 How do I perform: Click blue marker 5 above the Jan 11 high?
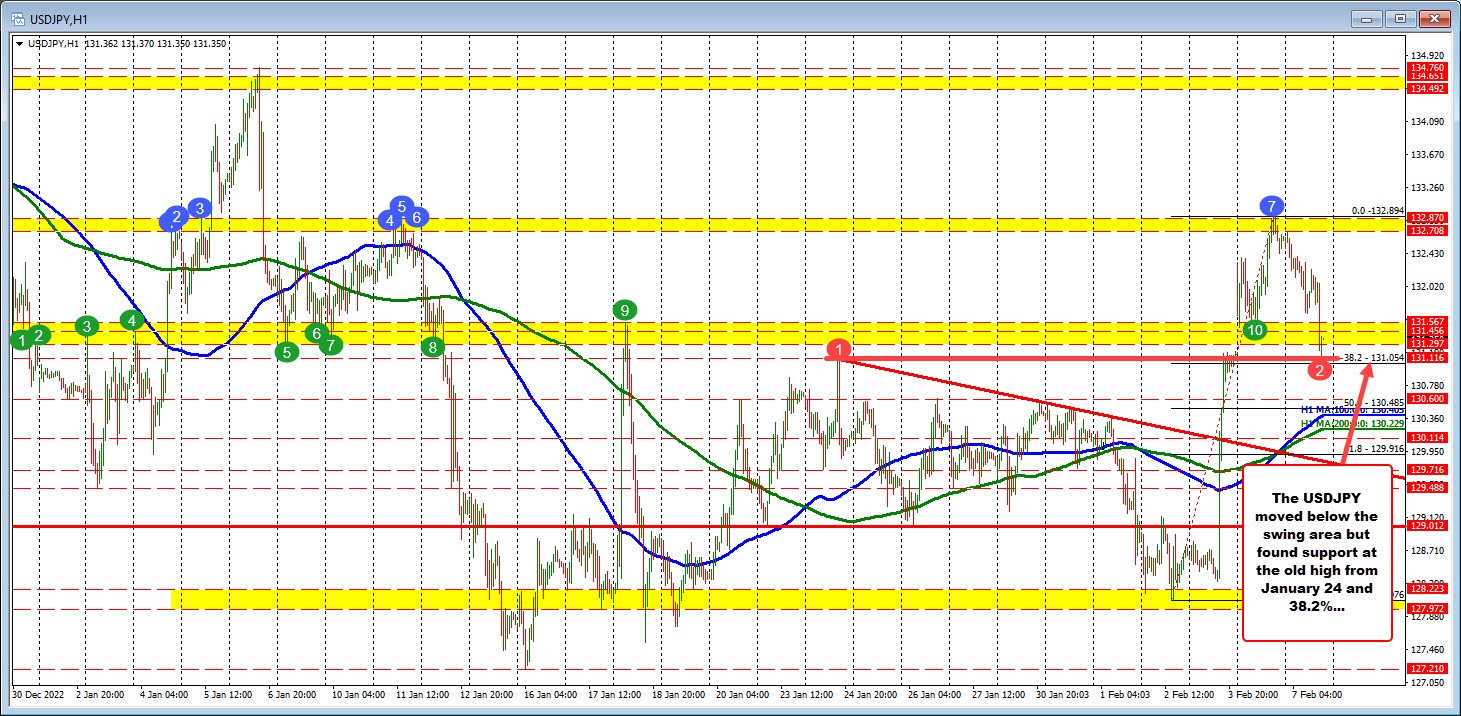pyautogui.click(x=401, y=207)
